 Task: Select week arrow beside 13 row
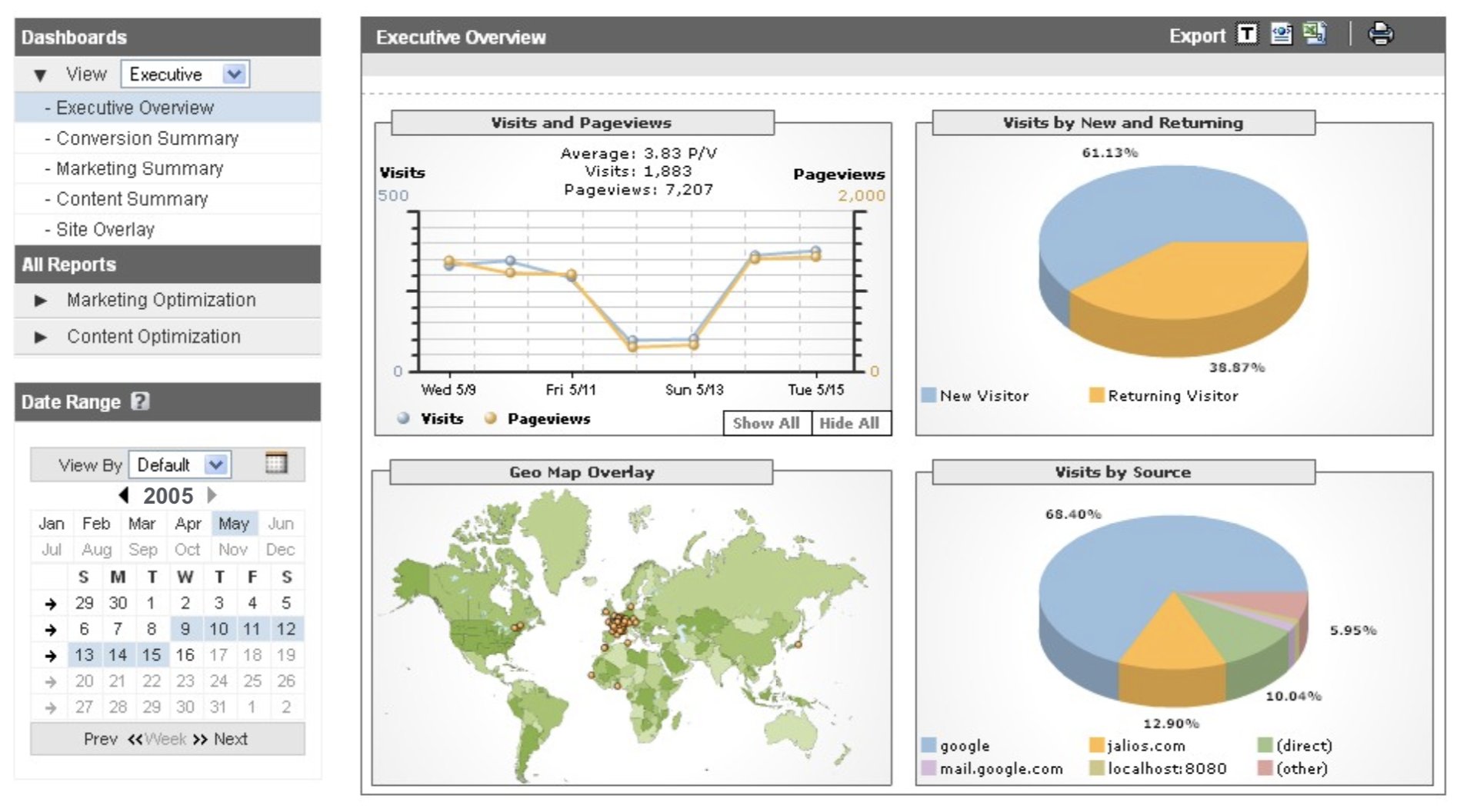[51, 656]
